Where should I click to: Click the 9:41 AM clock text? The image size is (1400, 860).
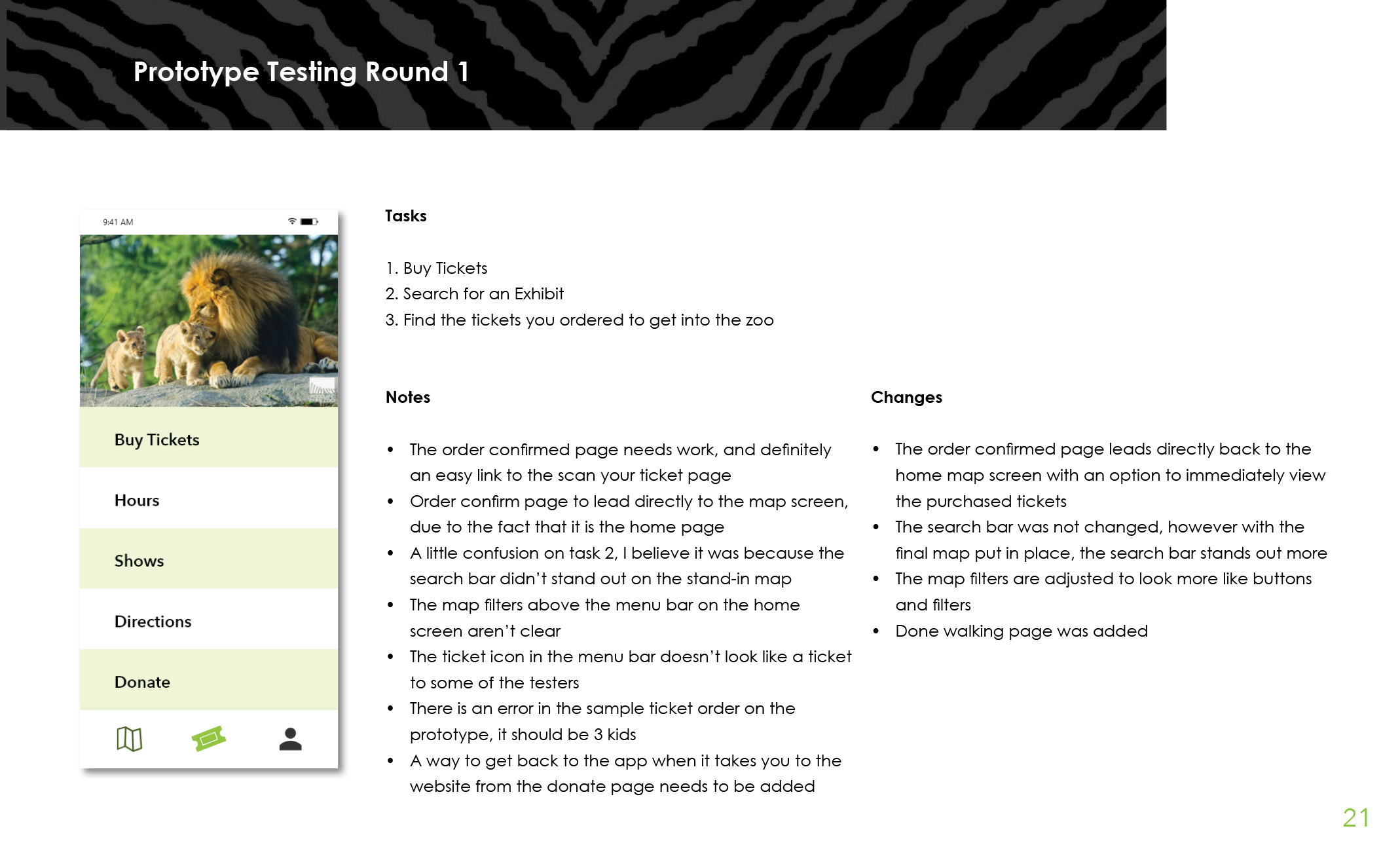[118, 222]
